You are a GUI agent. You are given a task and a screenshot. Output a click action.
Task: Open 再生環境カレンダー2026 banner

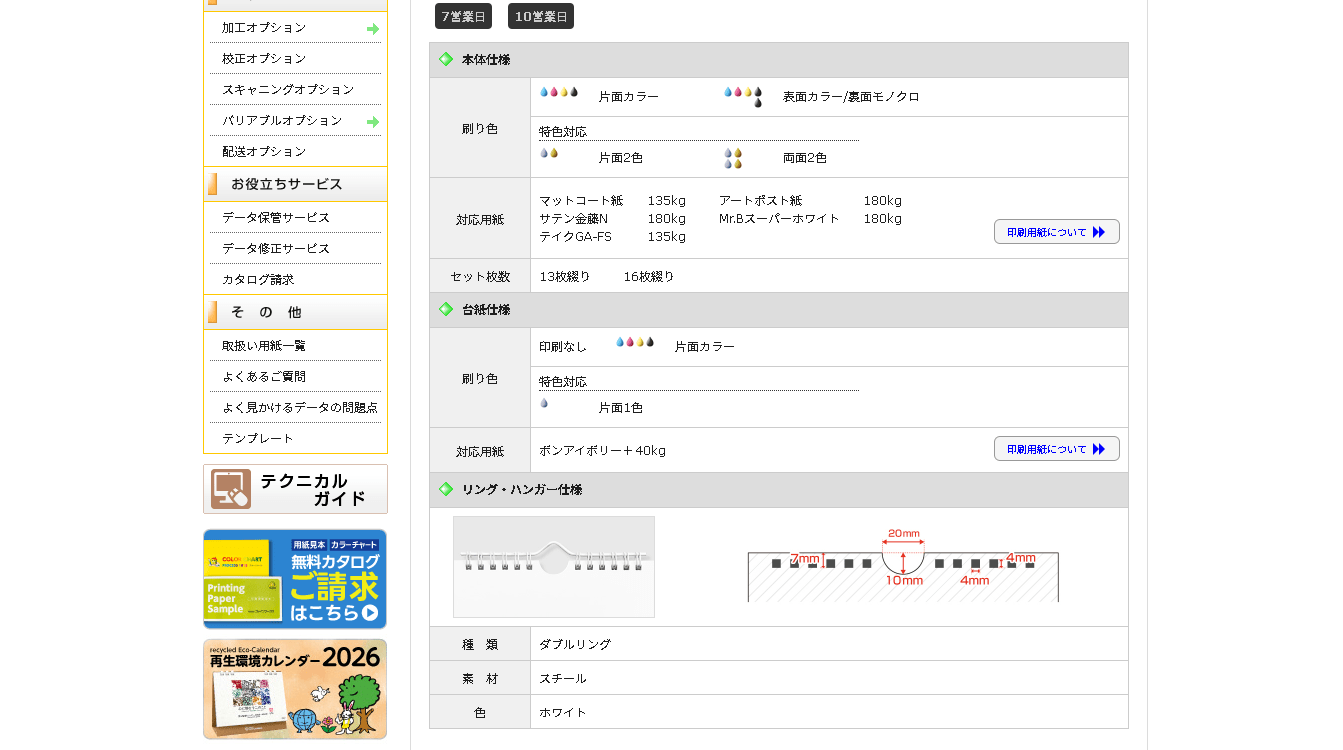pos(295,689)
